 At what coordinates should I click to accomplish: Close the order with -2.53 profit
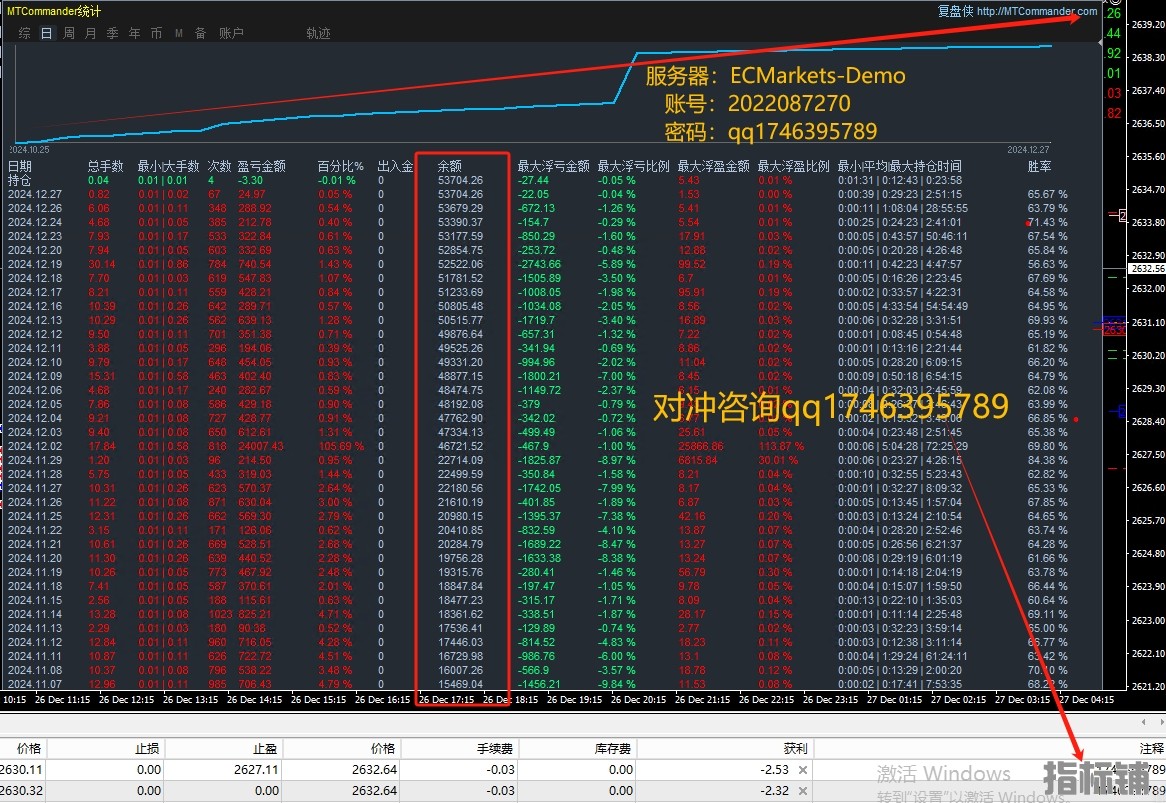coord(802,770)
